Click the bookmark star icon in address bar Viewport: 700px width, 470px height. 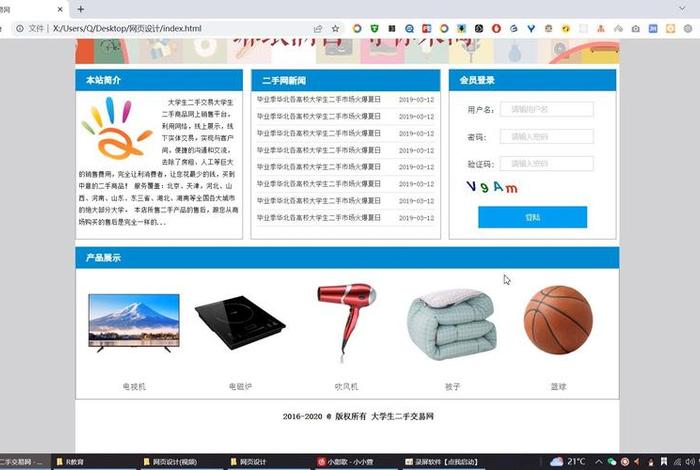tap(335, 29)
